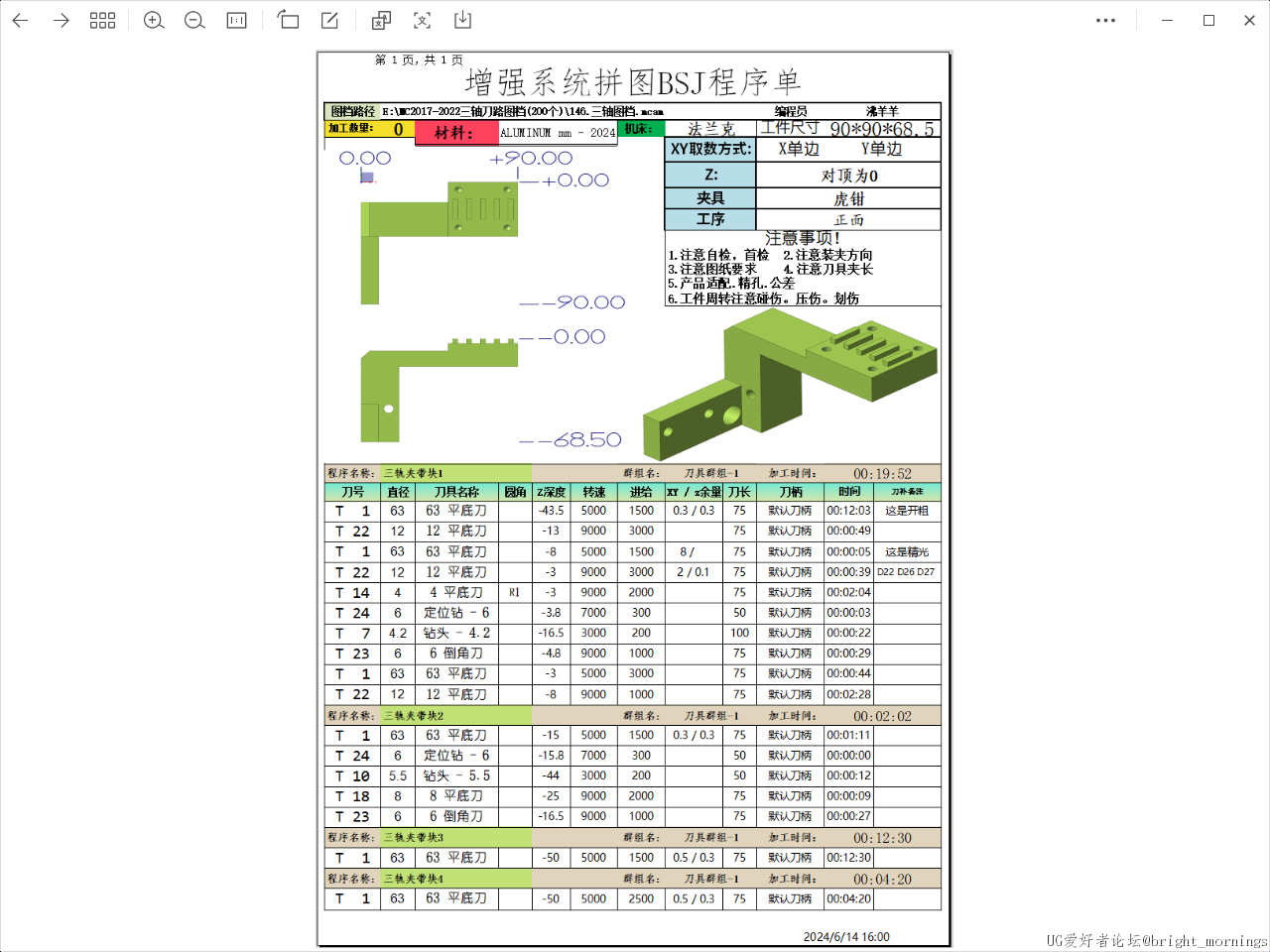This screenshot has height=952, width=1270.
Task: Click the page indicator 第 1 页, 共 1 页
Action: click(419, 59)
